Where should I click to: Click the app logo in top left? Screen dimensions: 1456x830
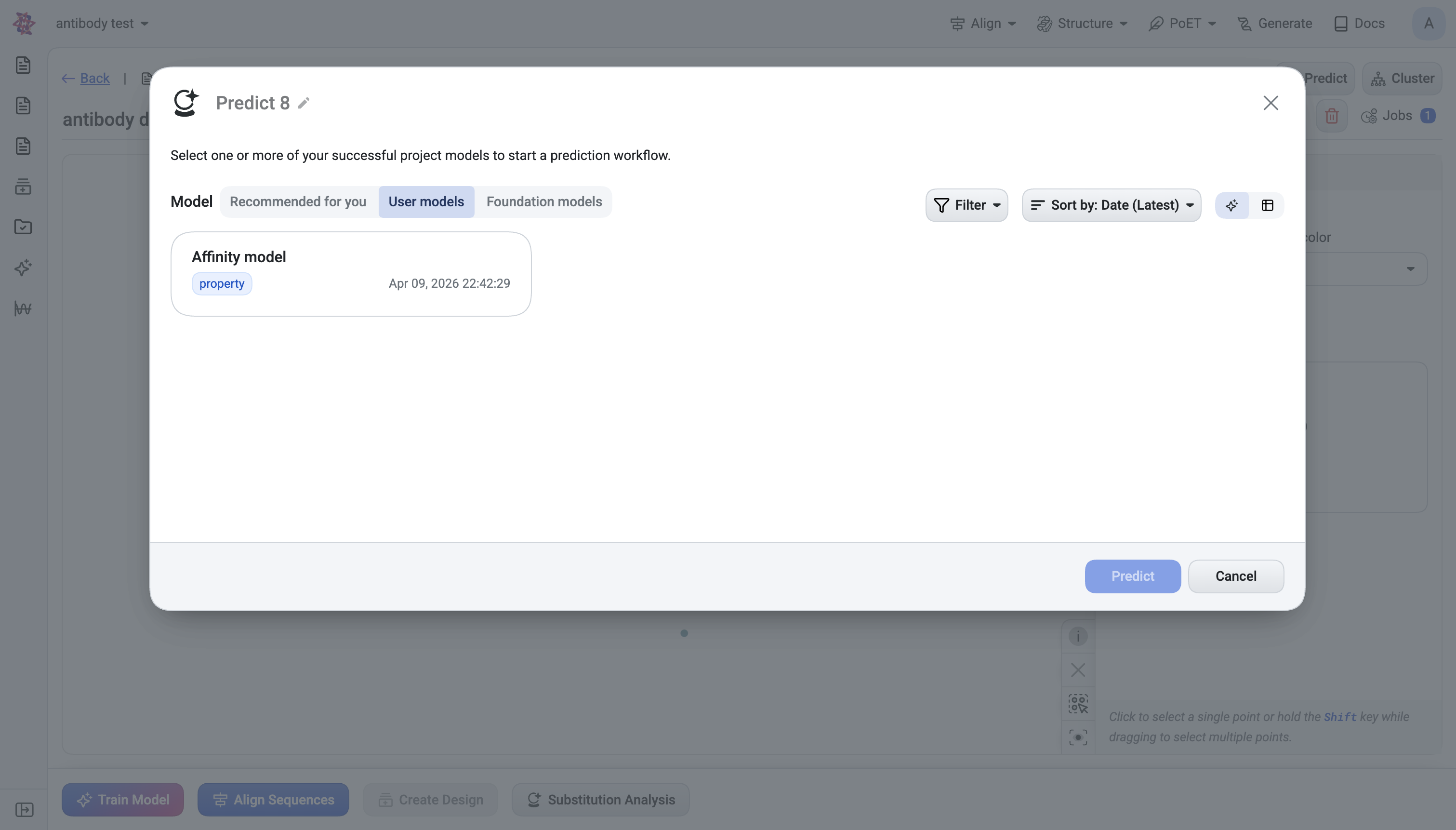pyautogui.click(x=24, y=23)
